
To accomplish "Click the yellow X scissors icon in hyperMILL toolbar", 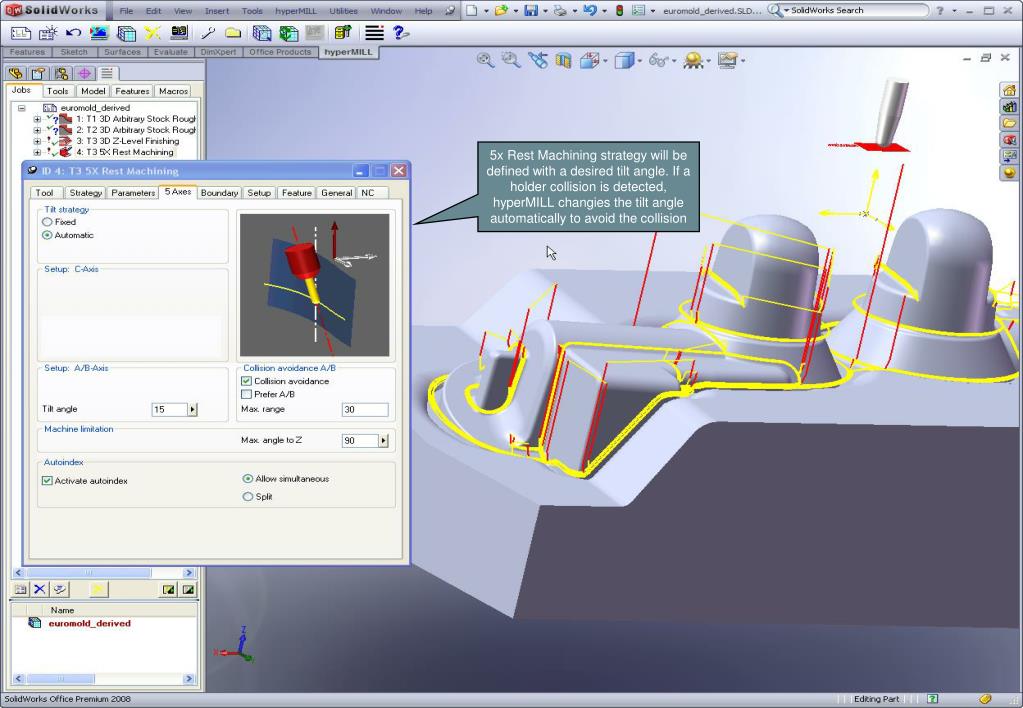I will [153, 33].
